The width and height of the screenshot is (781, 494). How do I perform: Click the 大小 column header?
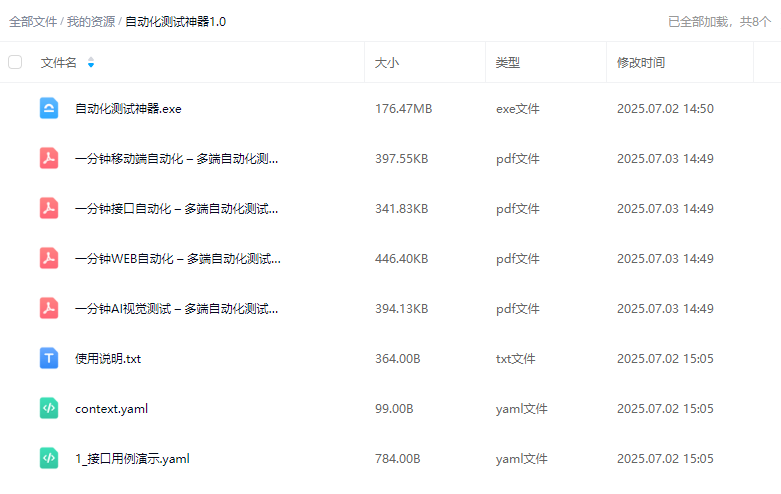[387, 63]
